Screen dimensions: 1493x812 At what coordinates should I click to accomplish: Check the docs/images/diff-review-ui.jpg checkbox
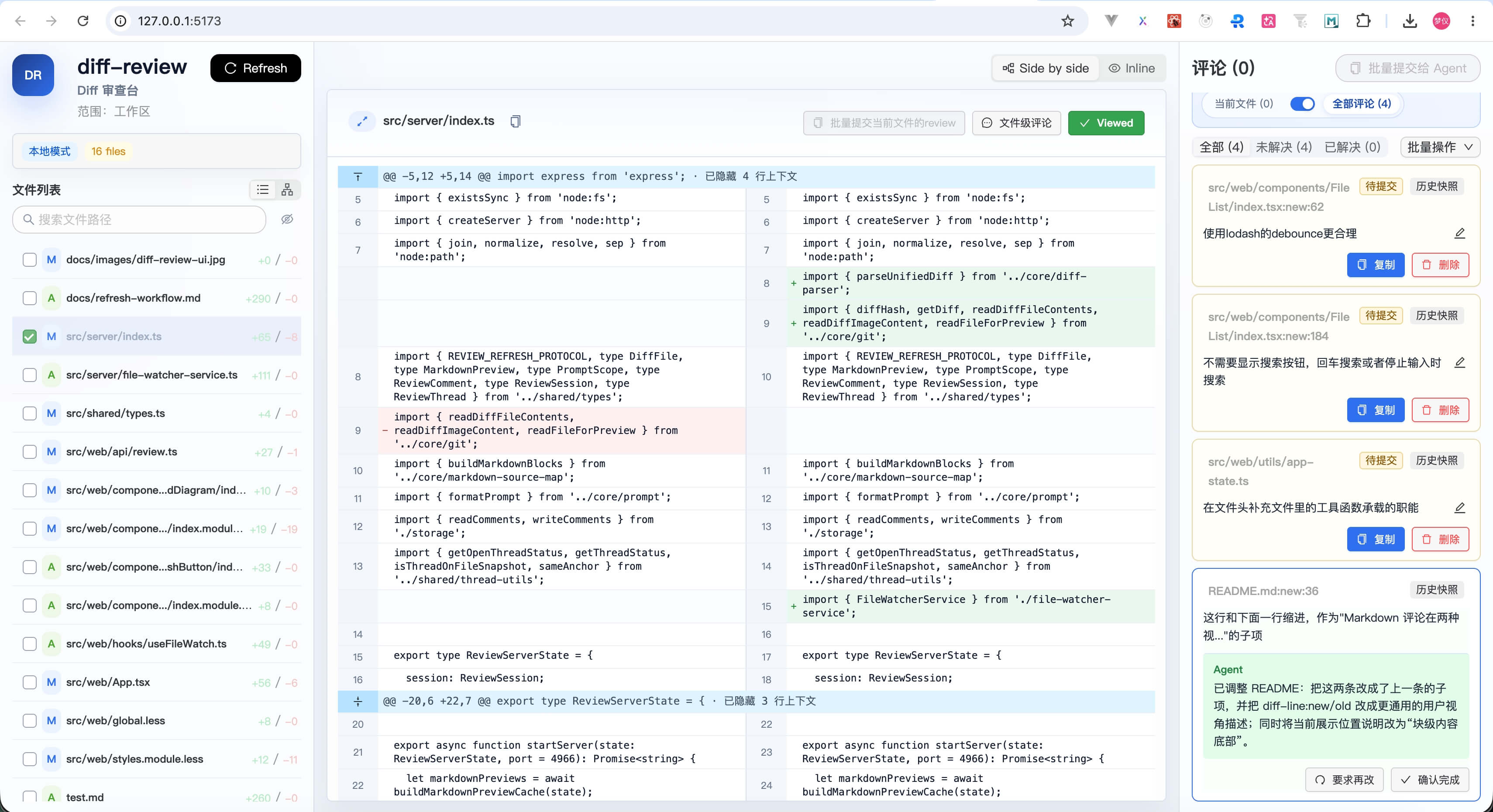coord(30,260)
